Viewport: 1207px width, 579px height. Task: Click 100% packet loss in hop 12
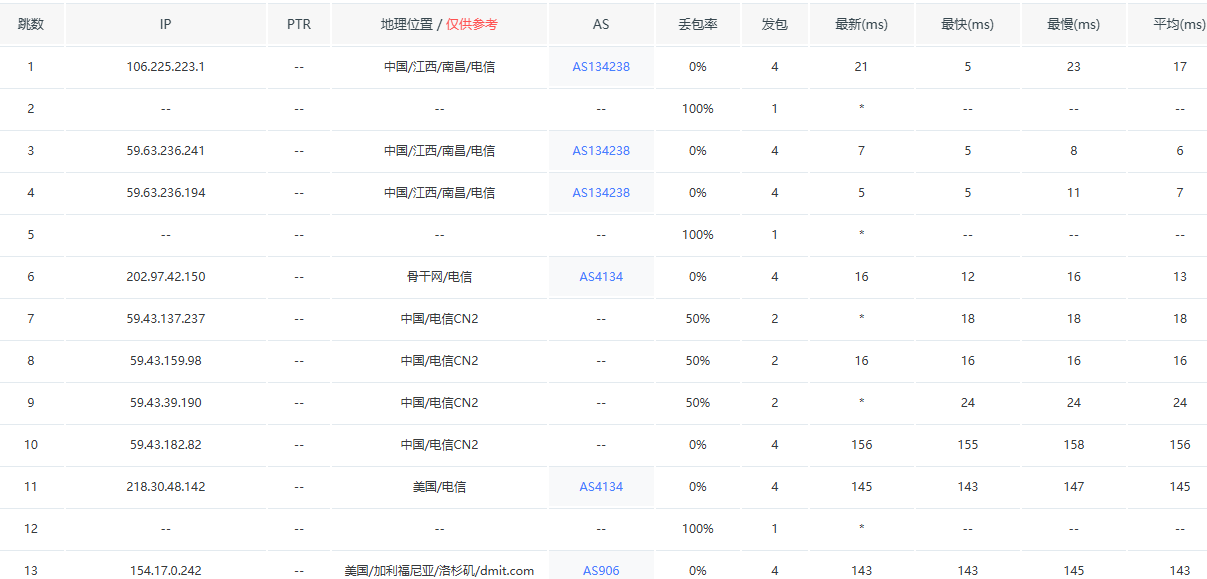(x=698, y=529)
